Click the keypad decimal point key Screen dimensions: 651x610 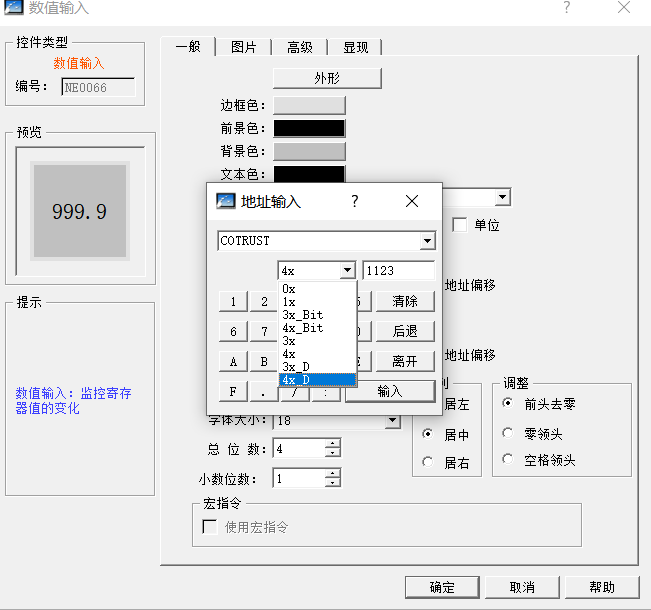264,392
